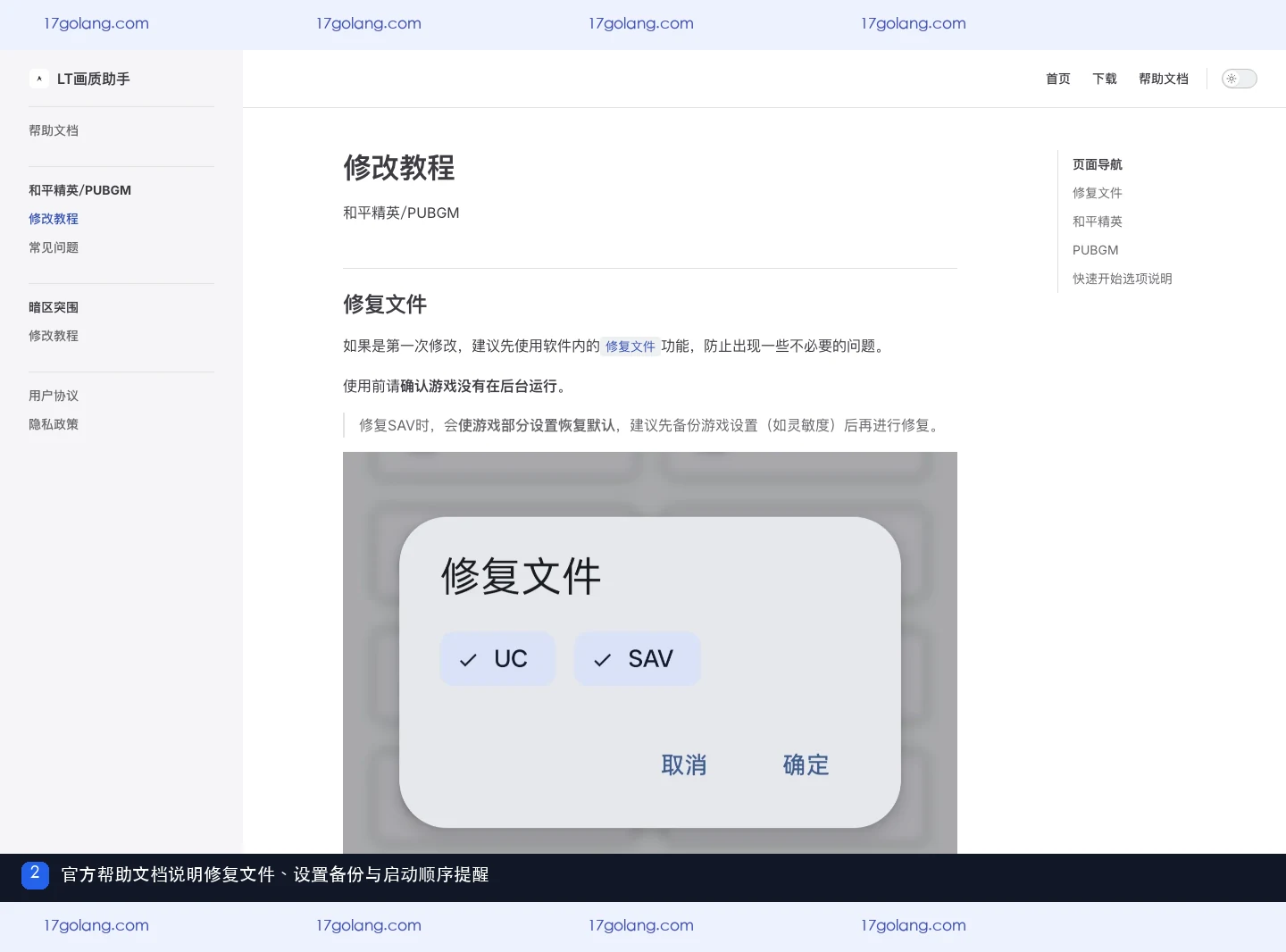Open the 下载 nav item
The height and width of the screenshot is (952, 1286).
pyautogui.click(x=1105, y=79)
